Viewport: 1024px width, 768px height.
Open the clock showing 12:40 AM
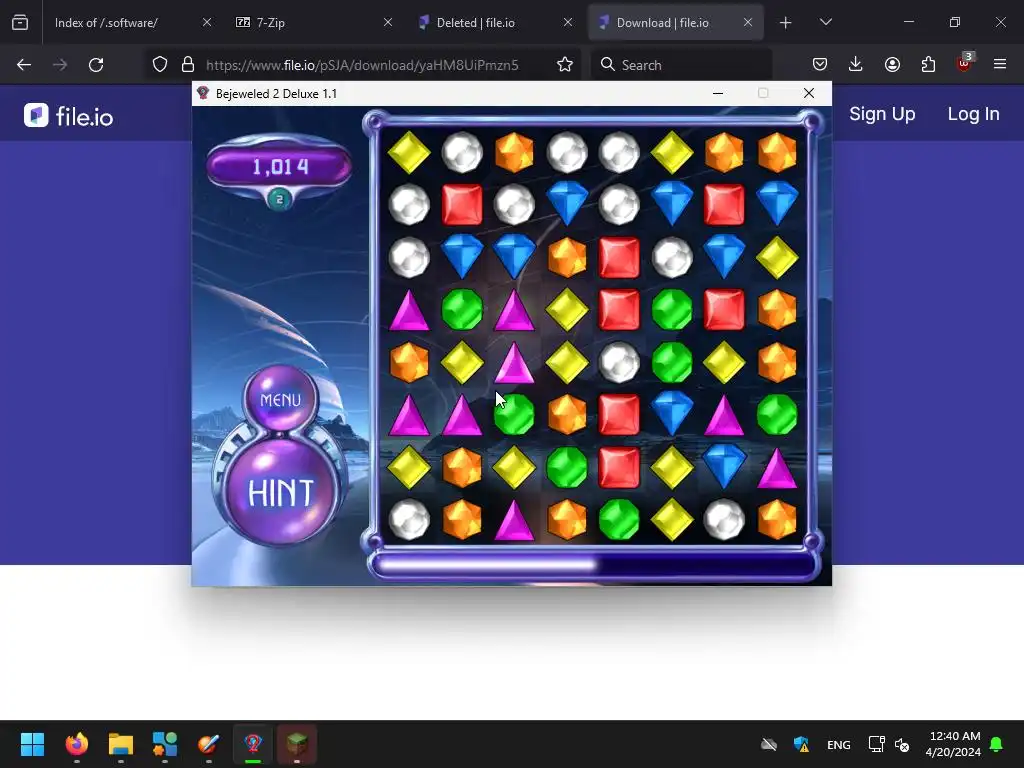click(x=953, y=744)
